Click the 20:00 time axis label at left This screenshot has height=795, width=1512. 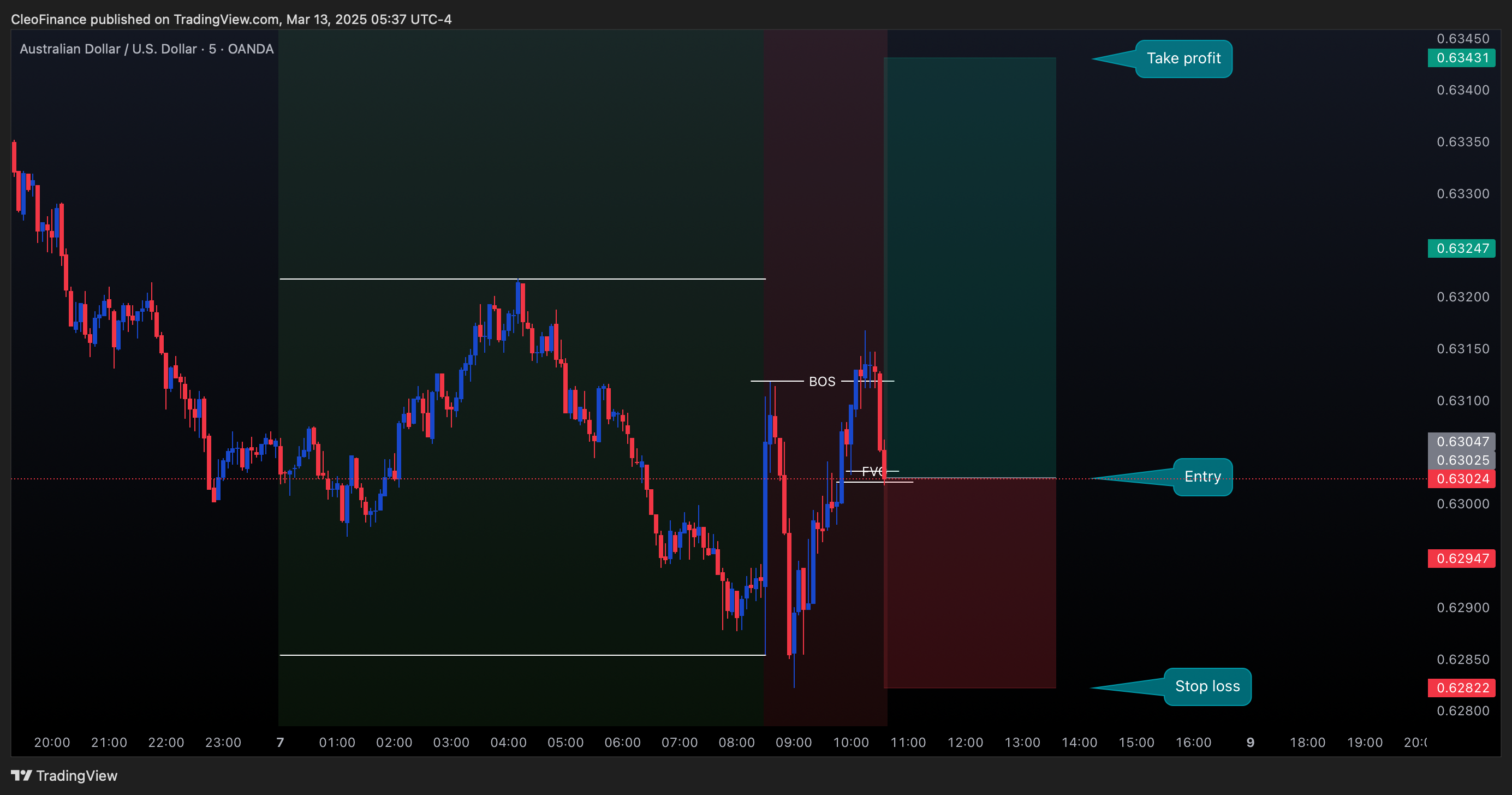pos(52,743)
